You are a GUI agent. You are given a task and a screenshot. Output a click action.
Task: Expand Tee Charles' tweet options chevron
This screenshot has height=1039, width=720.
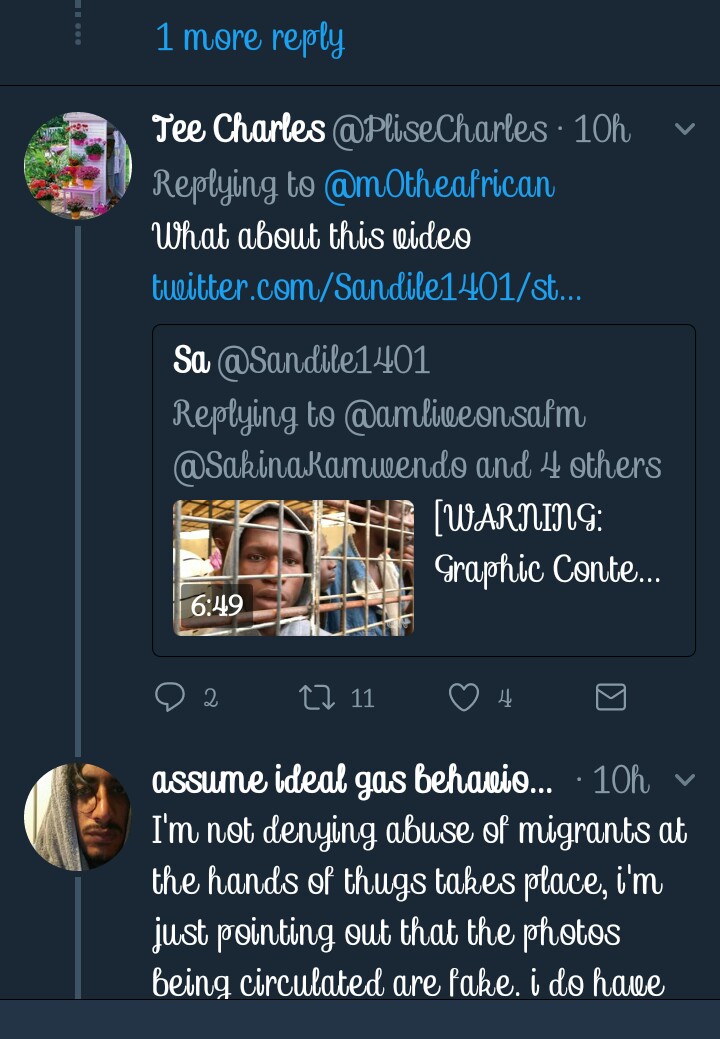685,129
